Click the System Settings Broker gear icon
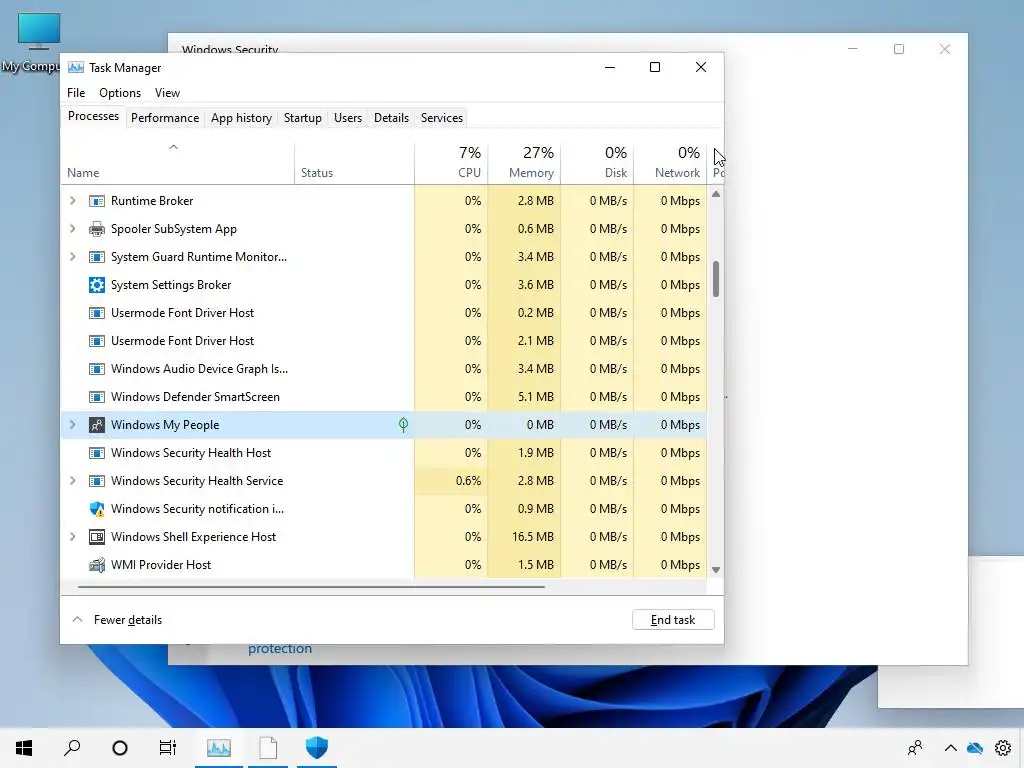 point(97,285)
